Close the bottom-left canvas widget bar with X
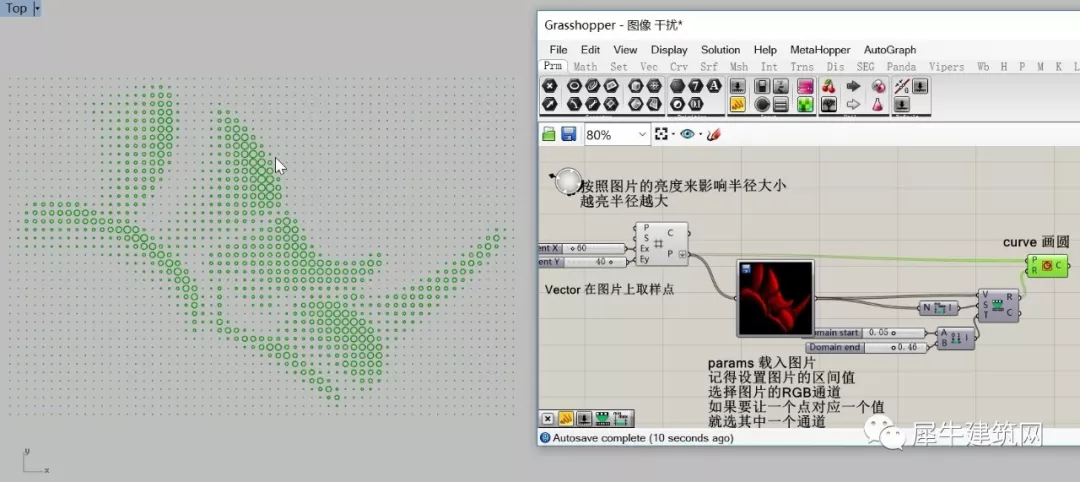This screenshot has width=1080, height=482. click(548, 419)
